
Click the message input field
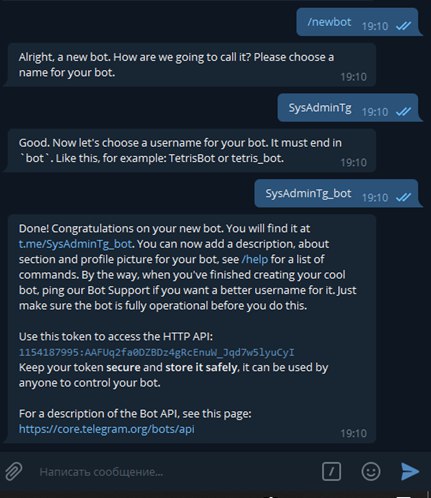[173, 472]
